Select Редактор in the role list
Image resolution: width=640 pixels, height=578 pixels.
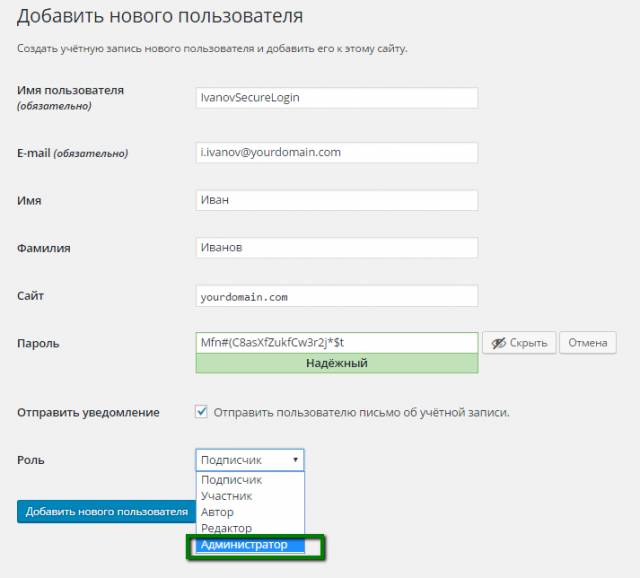click(226, 528)
